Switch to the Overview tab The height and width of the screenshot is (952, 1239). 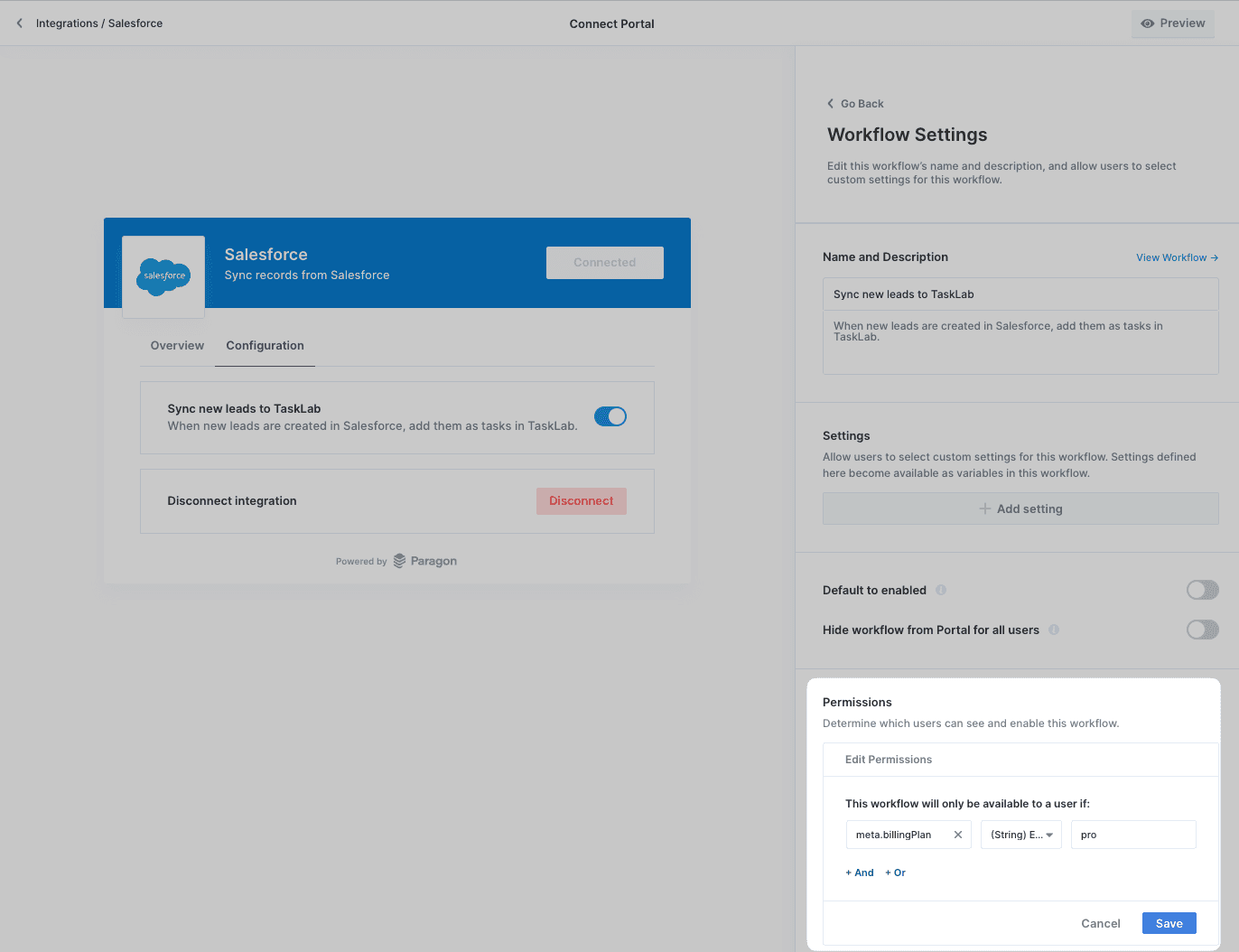click(177, 346)
